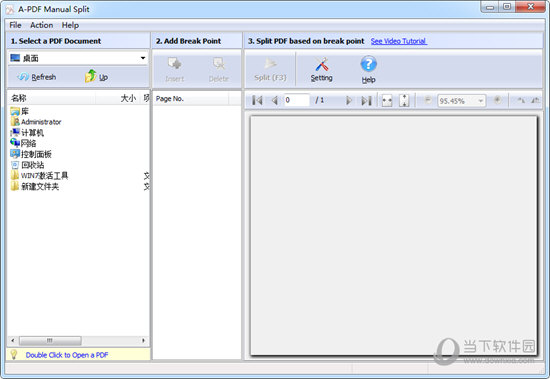
Task: Click the file list scrollbar thumb
Action: pyautogui.click(x=50, y=340)
